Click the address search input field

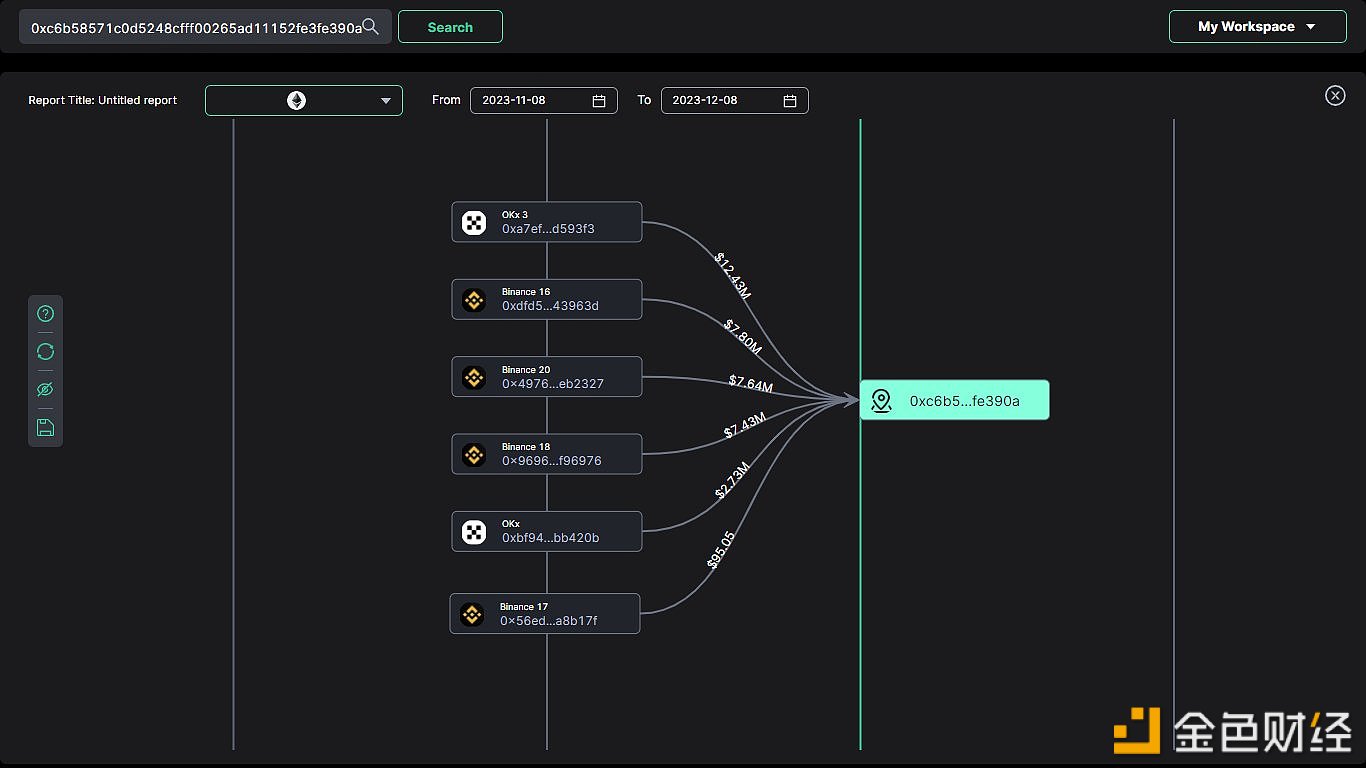point(206,27)
